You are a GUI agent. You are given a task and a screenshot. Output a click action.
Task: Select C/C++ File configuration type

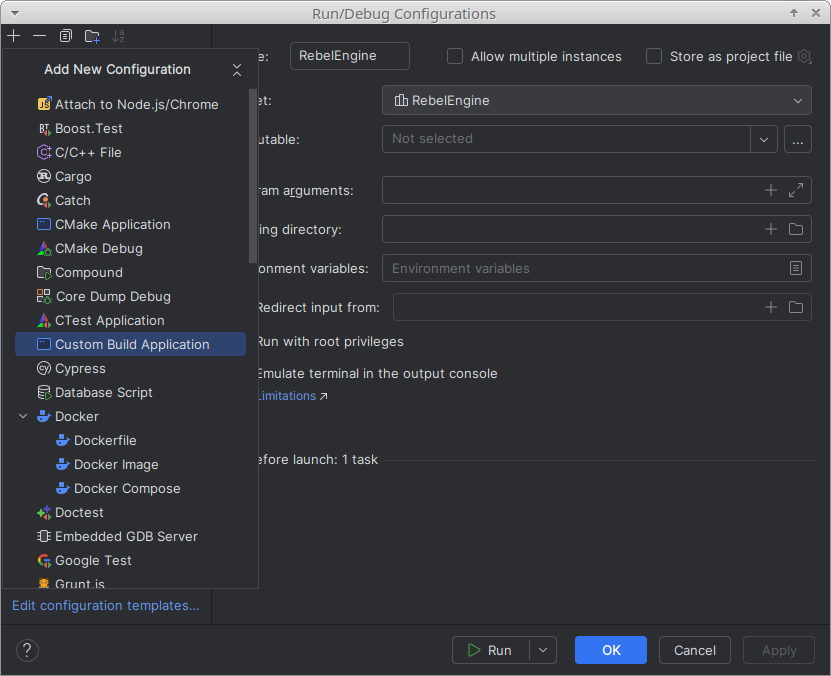(x=130, y=153)
